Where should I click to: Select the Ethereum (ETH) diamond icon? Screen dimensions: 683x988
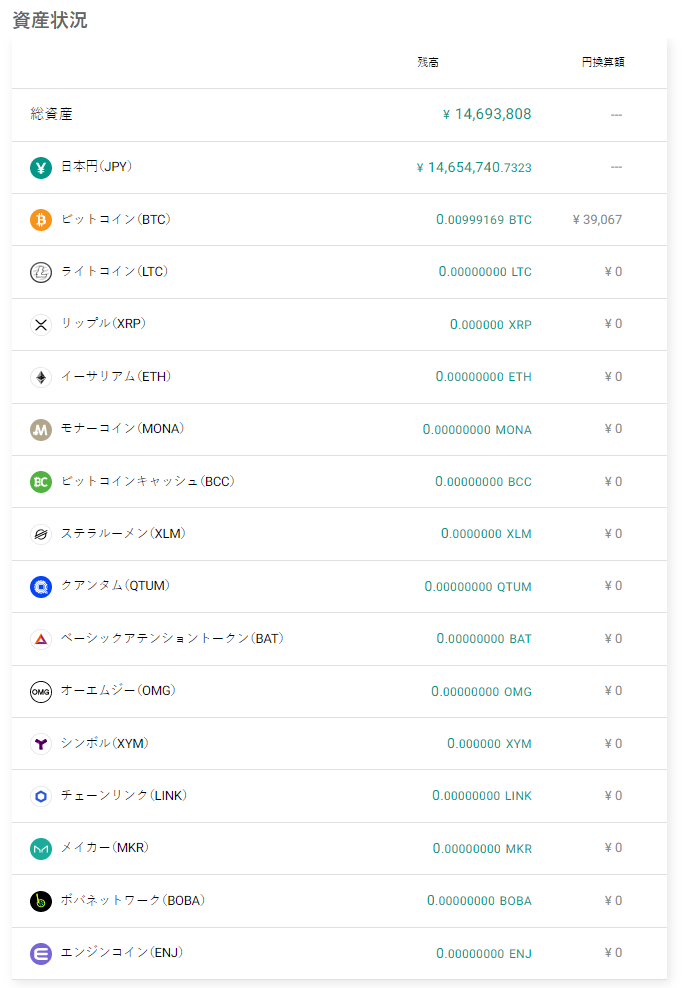tap(41, 377)
